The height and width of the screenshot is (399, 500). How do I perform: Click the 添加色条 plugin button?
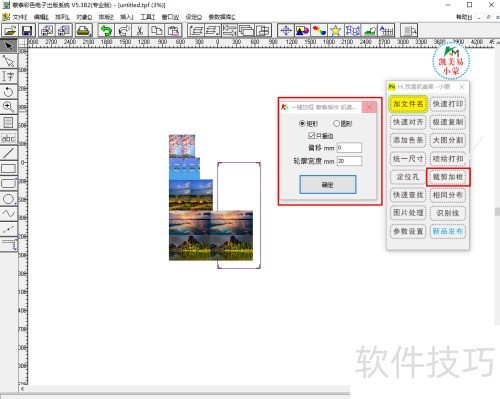click(x=408, y=140)
